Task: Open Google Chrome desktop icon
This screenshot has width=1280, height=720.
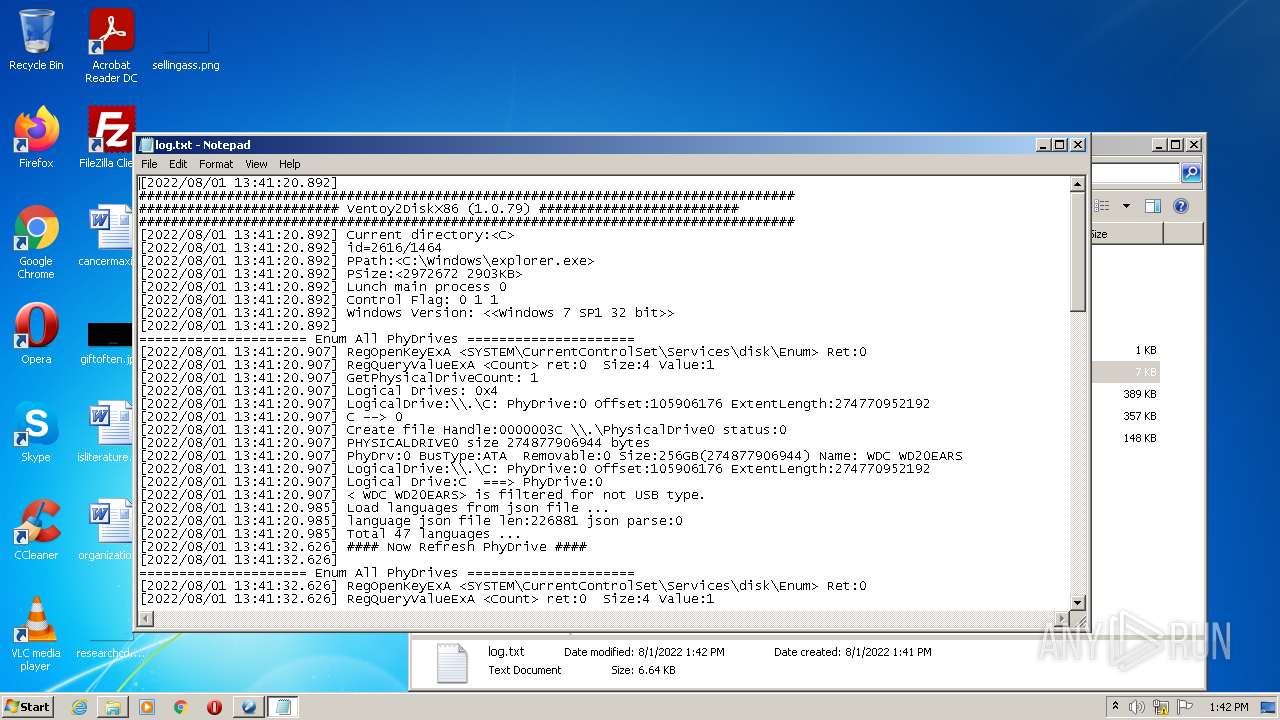Action: 36,242
